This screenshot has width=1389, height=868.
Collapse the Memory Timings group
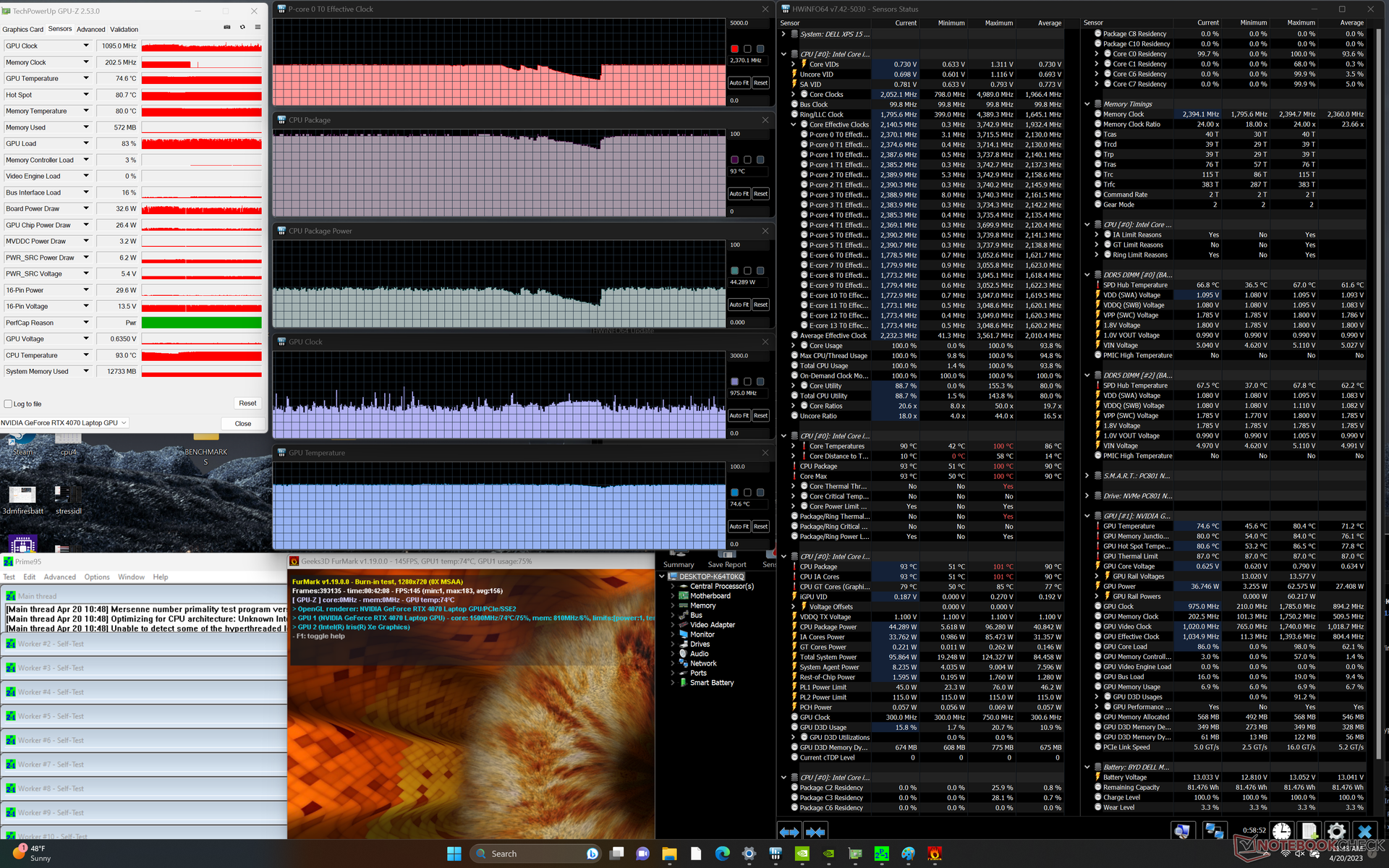pyautogui.click(x=1087, y=104)
